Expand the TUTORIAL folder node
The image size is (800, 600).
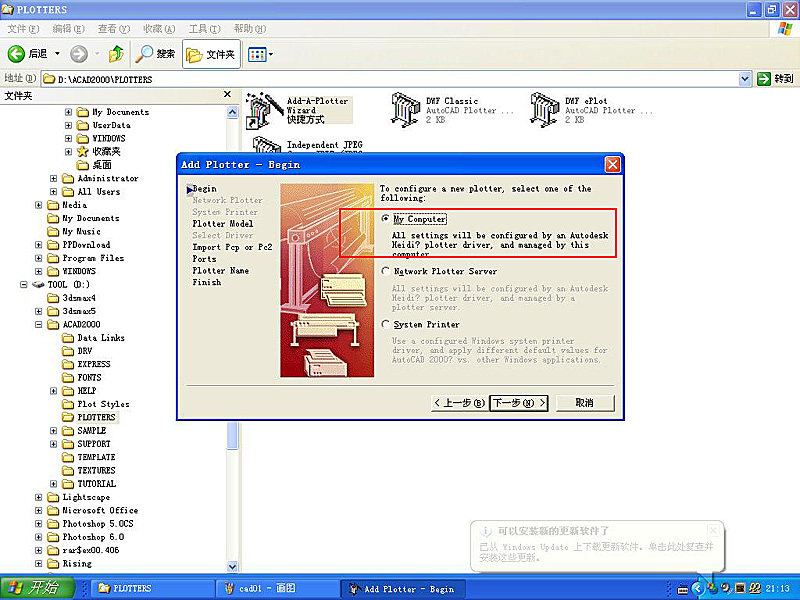tap(54, 484)
